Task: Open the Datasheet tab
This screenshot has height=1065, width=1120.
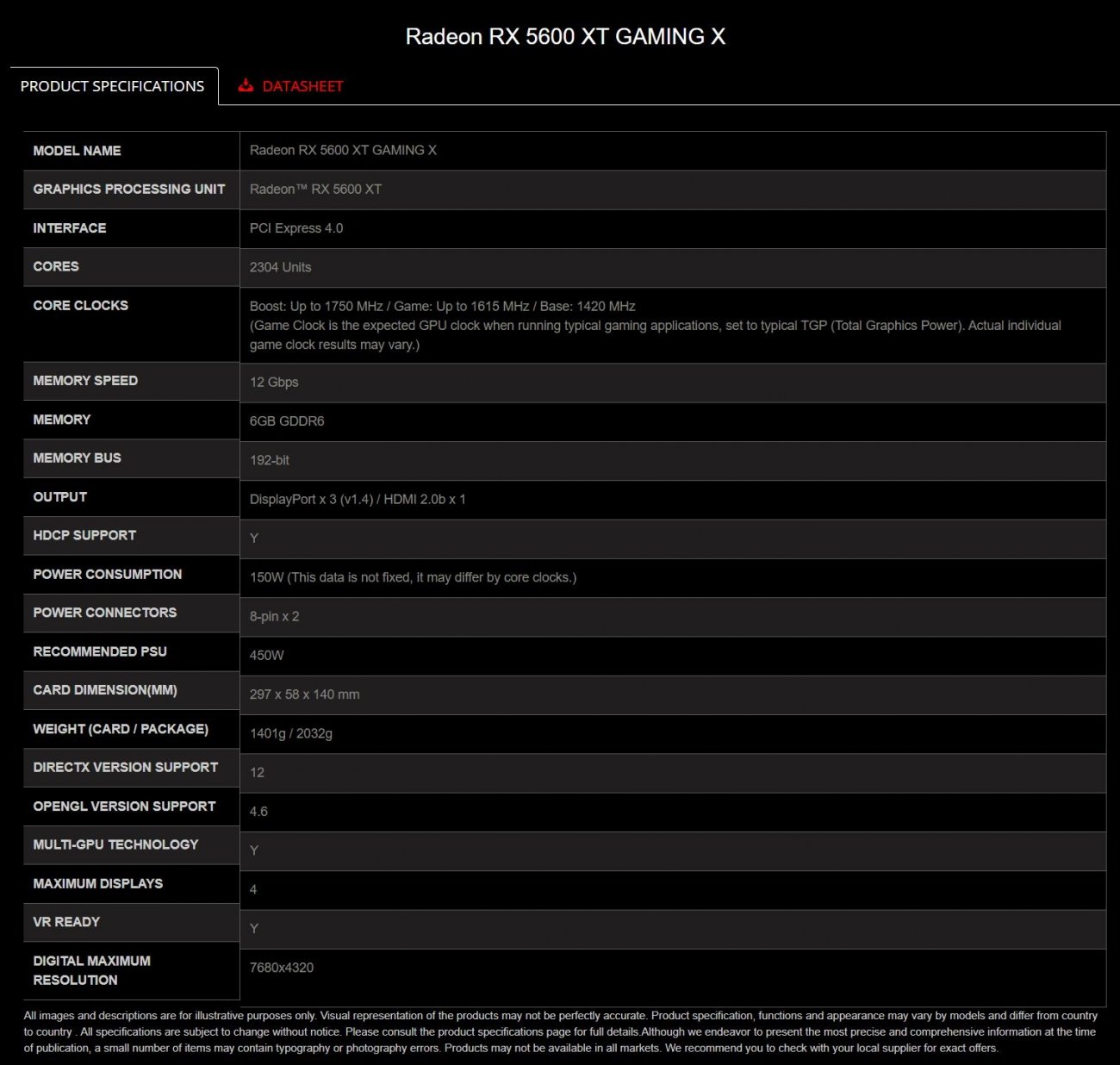Action: [x=302, y=86]
